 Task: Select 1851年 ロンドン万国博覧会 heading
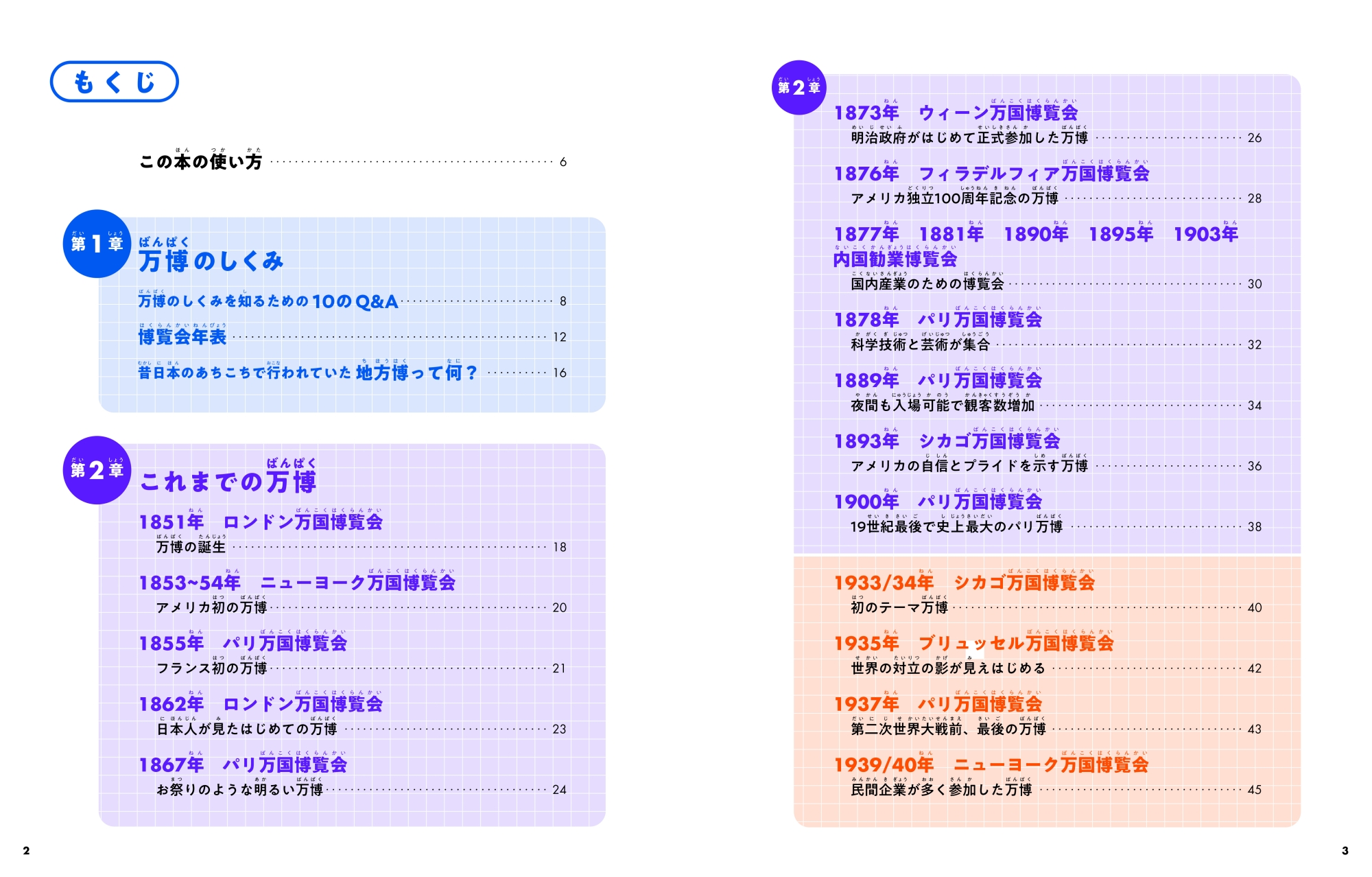click(261, 522)
